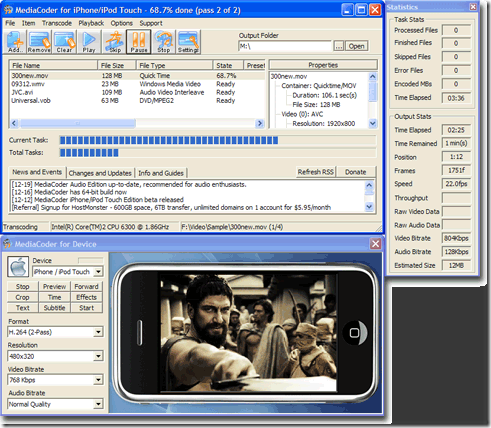491x428 pixels.
Task: Click the iPhone home button in the preview
Action: [354, 333]
